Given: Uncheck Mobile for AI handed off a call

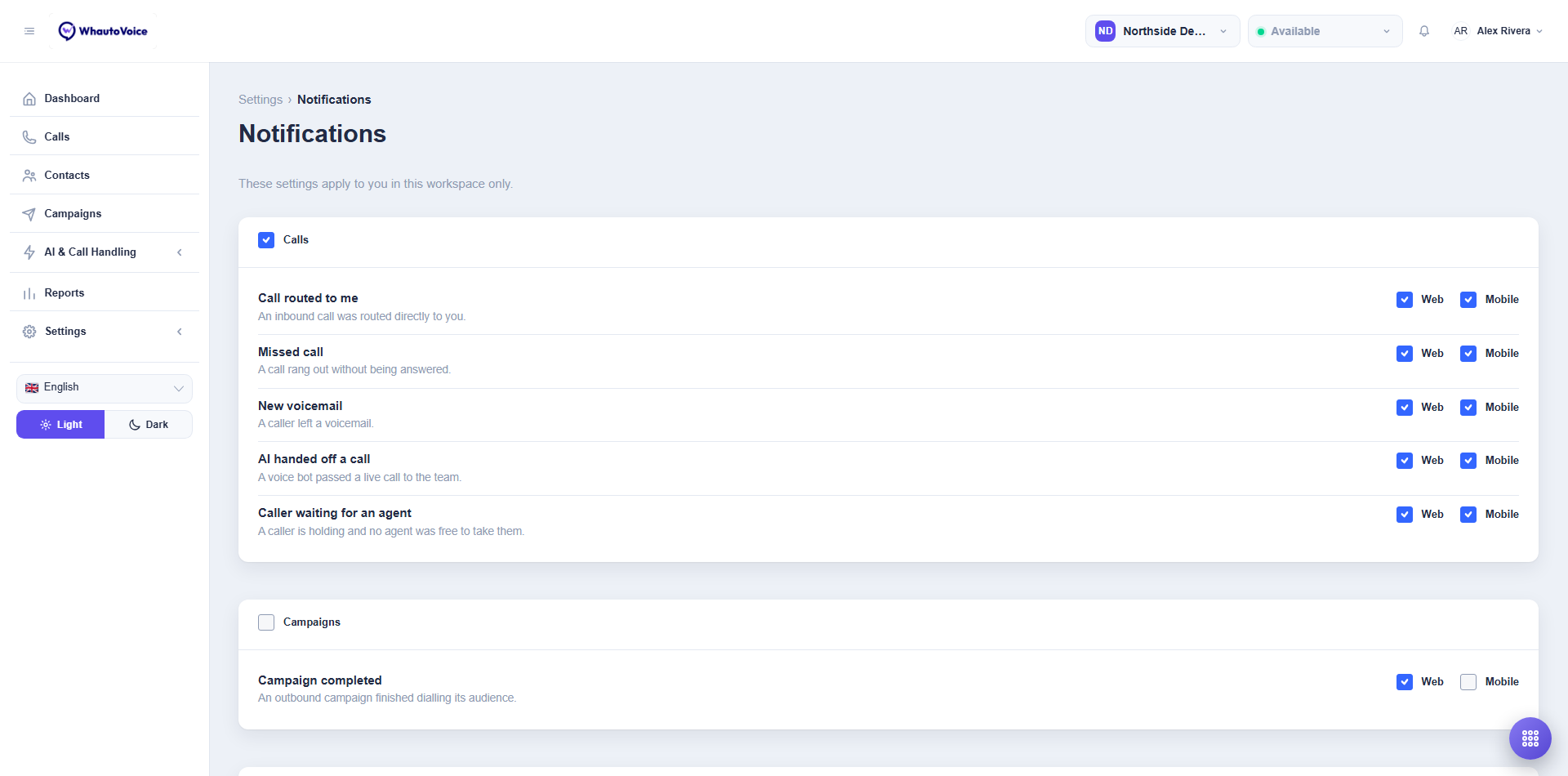Looking at the screenshot, I should tap(1468, 461).
